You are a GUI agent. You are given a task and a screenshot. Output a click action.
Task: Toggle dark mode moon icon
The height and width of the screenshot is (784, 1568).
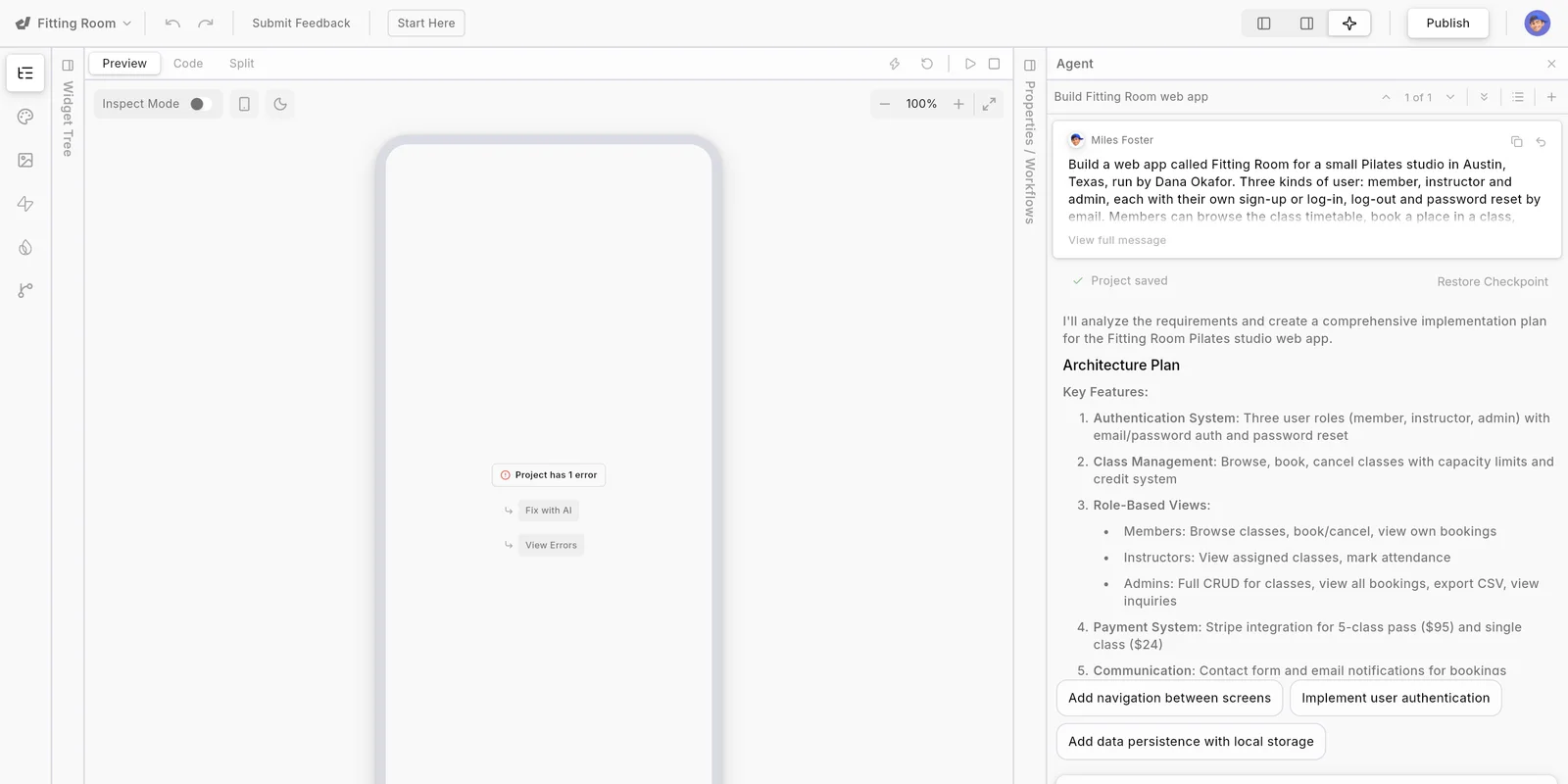[280, 104]
